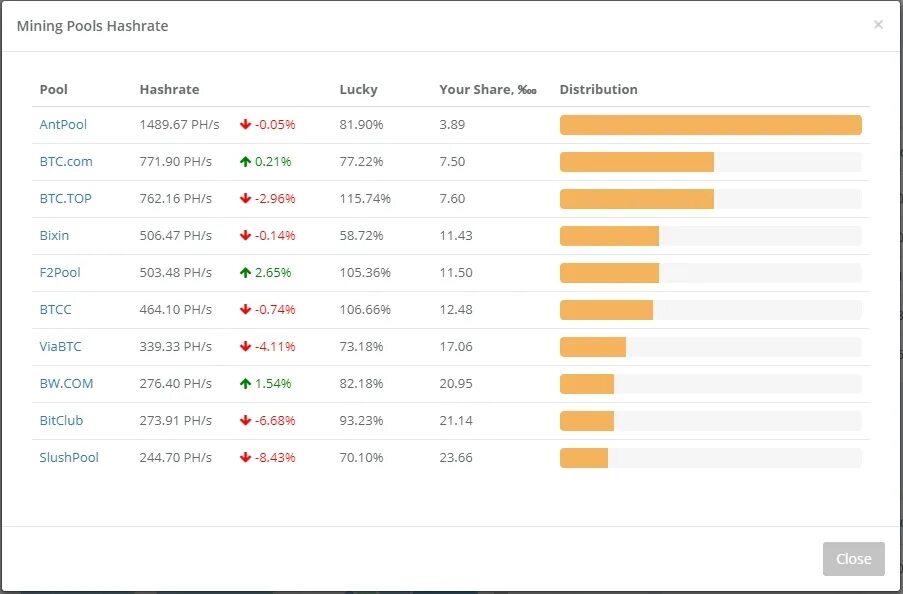This screenshot has height=594, width=903.
Task: Click the 20.95 share value
Action: [456, 383]
